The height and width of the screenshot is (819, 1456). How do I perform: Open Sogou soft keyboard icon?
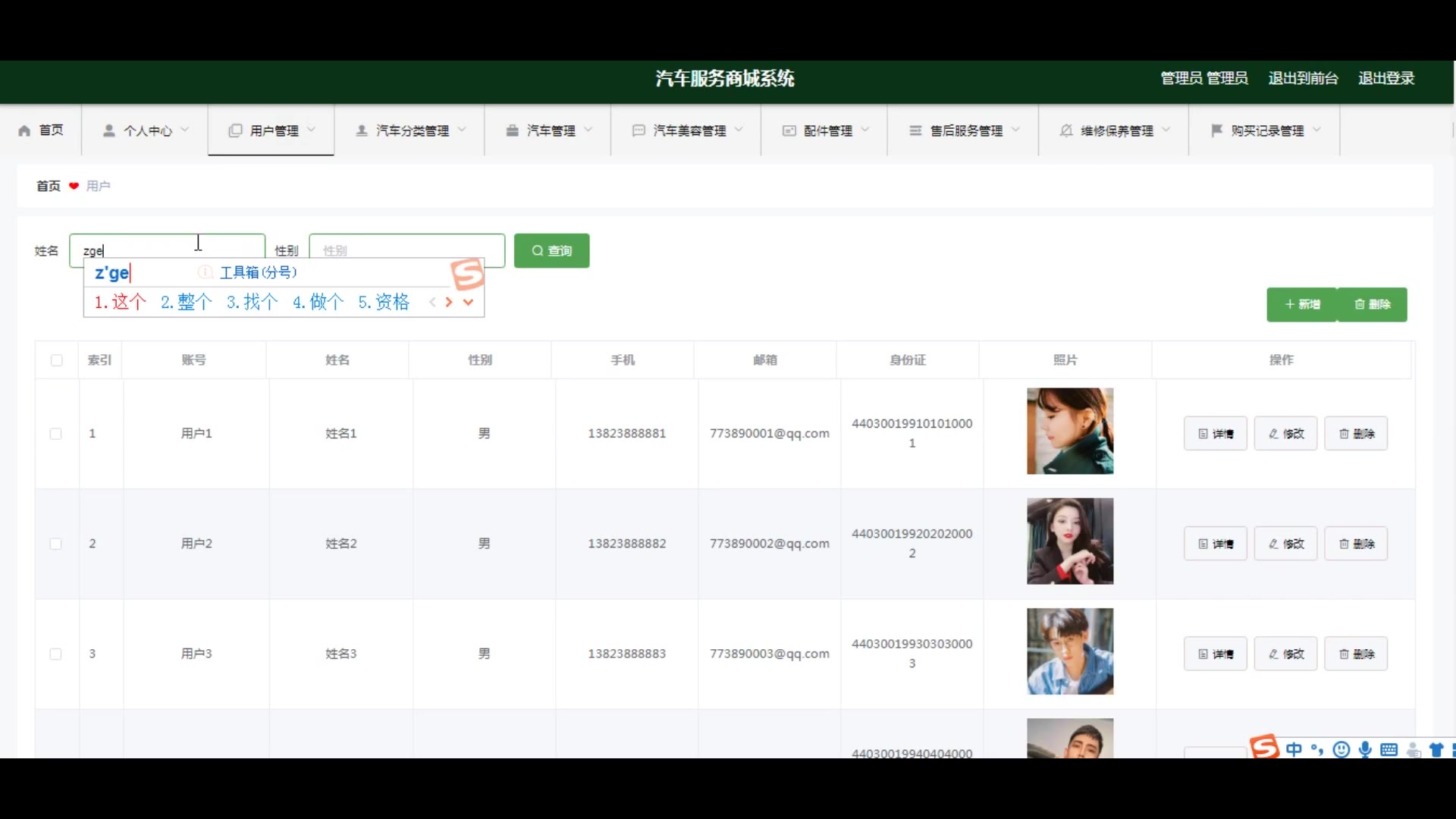pos(1389,750)
